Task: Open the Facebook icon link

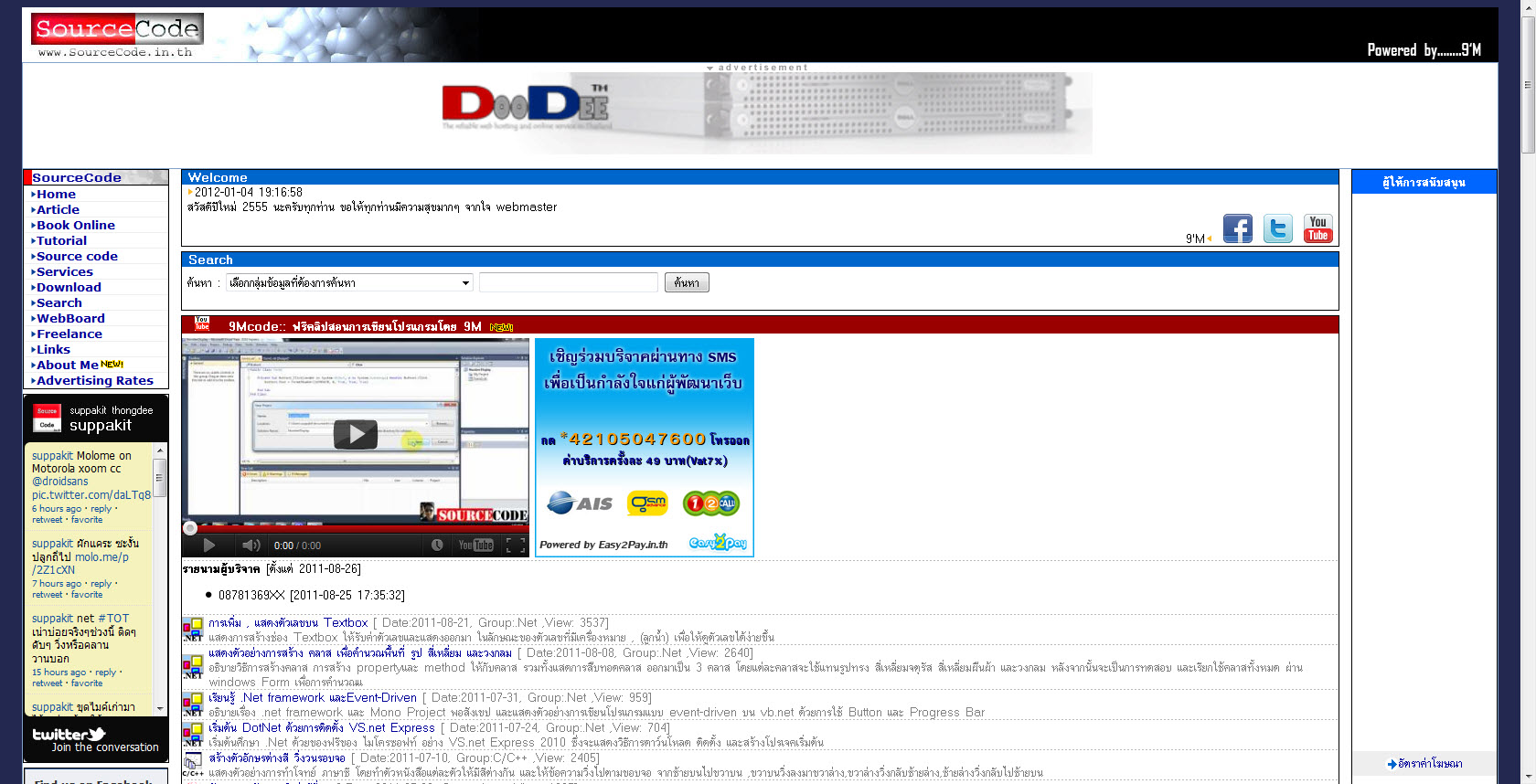Action: click(1238, 228)
